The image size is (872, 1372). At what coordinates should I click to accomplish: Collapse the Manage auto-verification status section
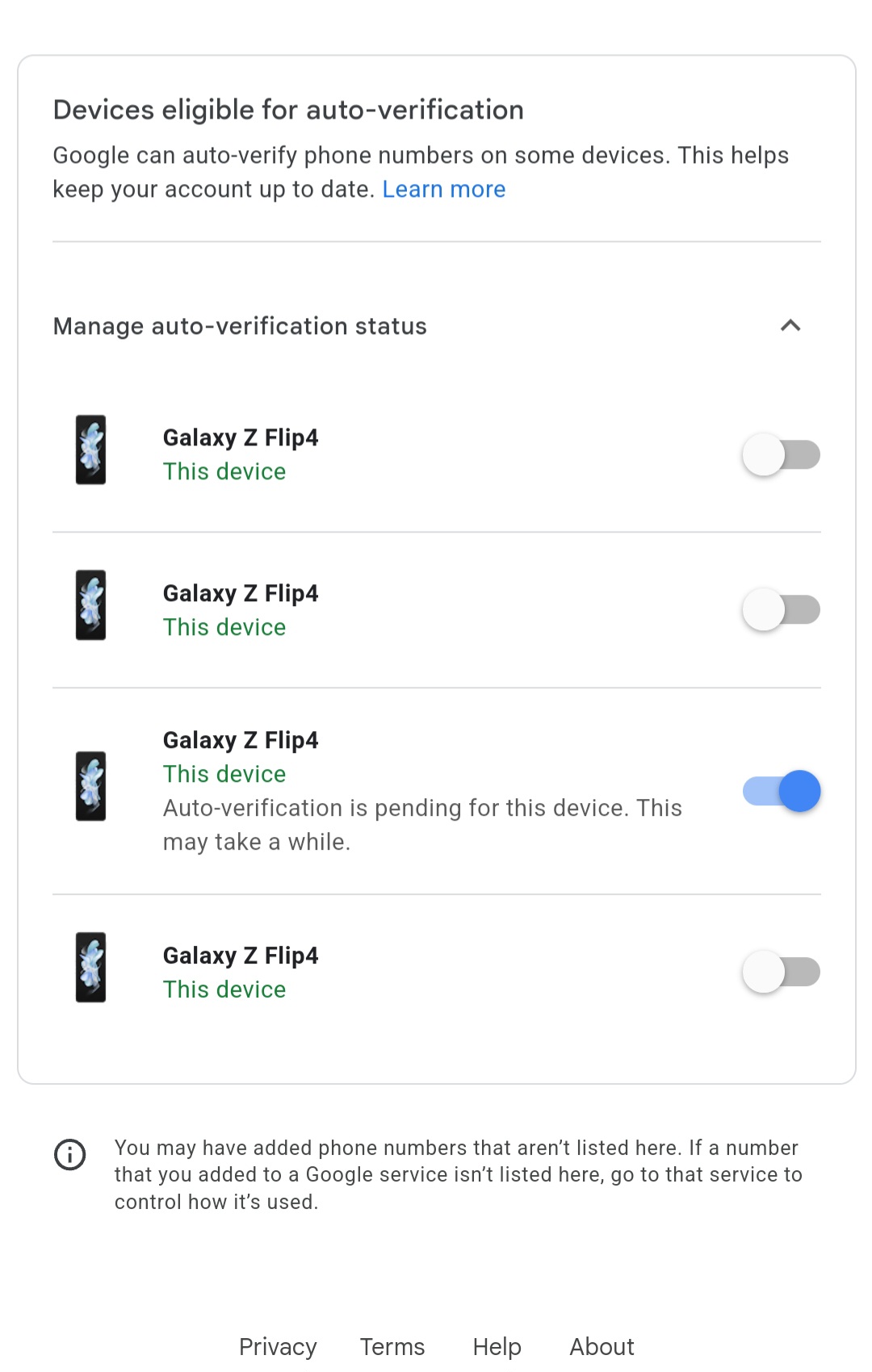792,326
